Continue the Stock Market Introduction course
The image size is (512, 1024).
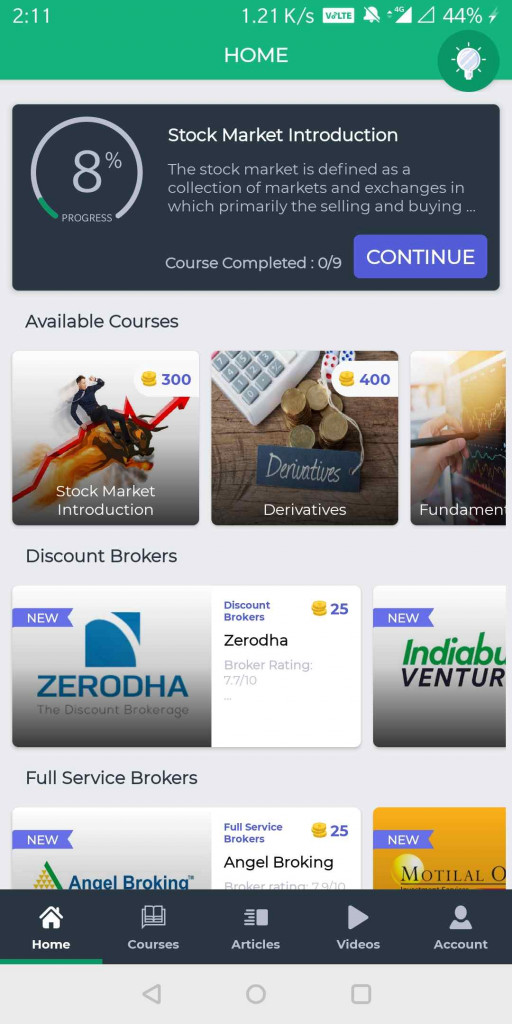pyautogui.click(x=421, y=257)
